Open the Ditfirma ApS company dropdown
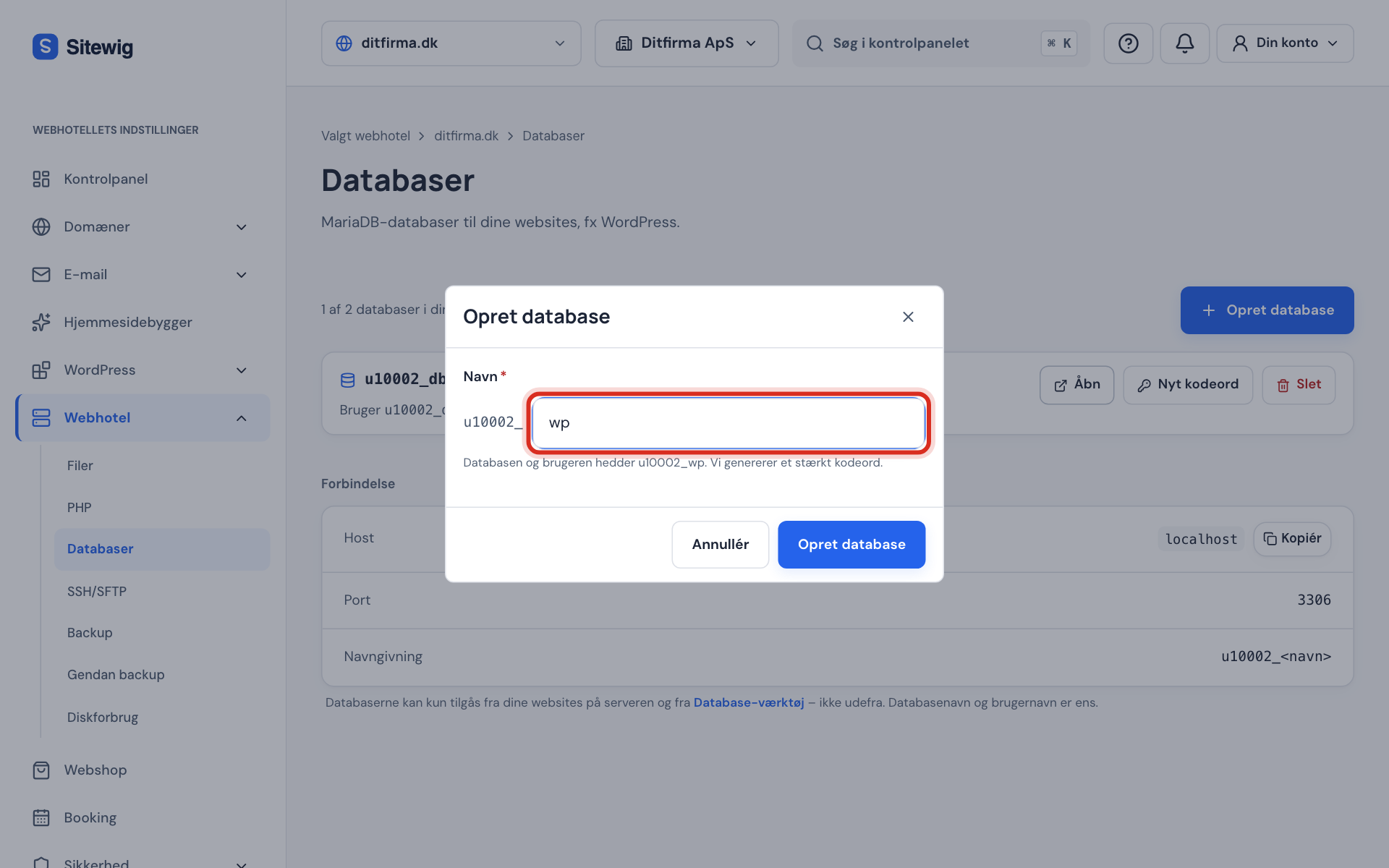The height and width of the screenshot is (868, 1389). pyautogui.click(x=686, y=43)
